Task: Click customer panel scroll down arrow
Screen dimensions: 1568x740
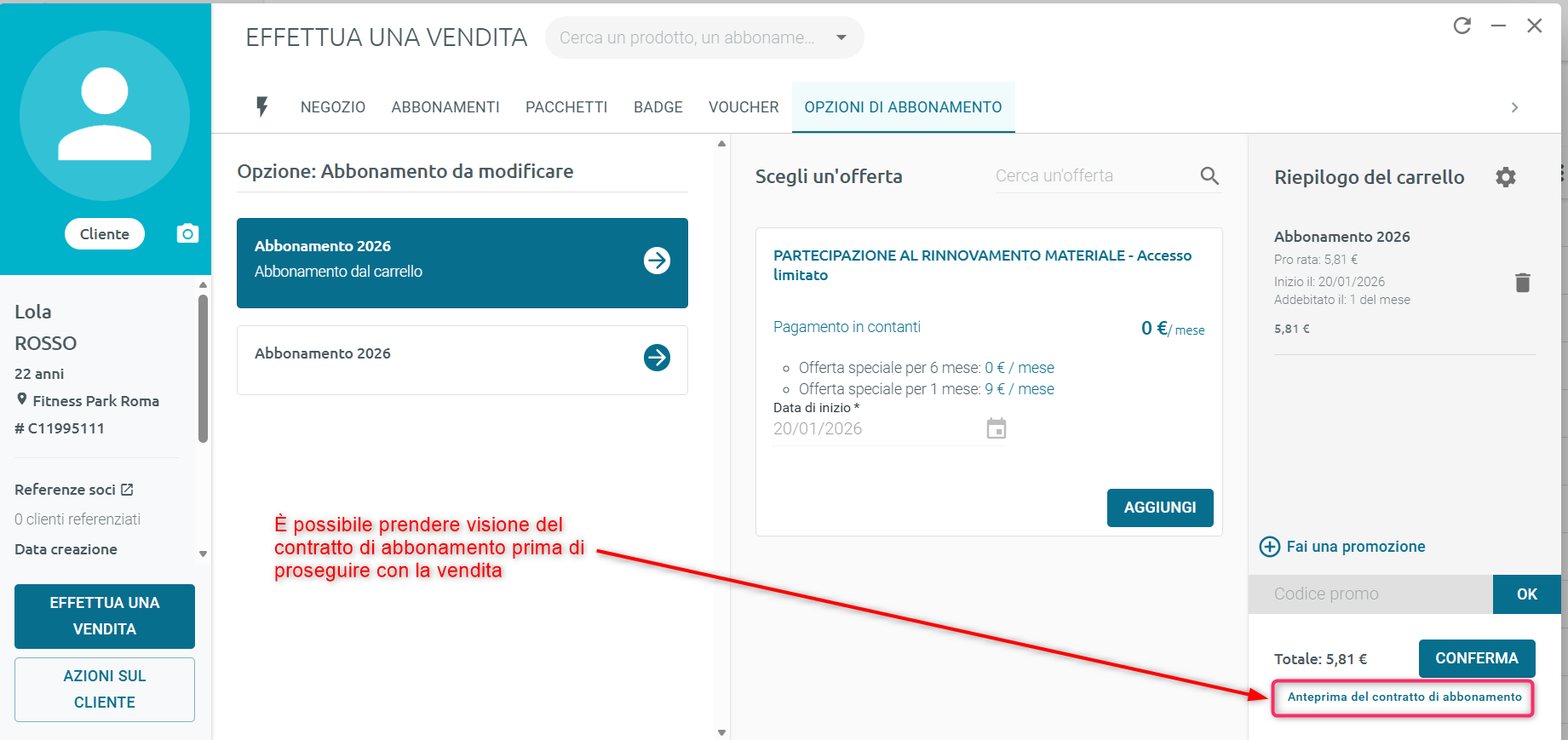Action: (203, 554)
